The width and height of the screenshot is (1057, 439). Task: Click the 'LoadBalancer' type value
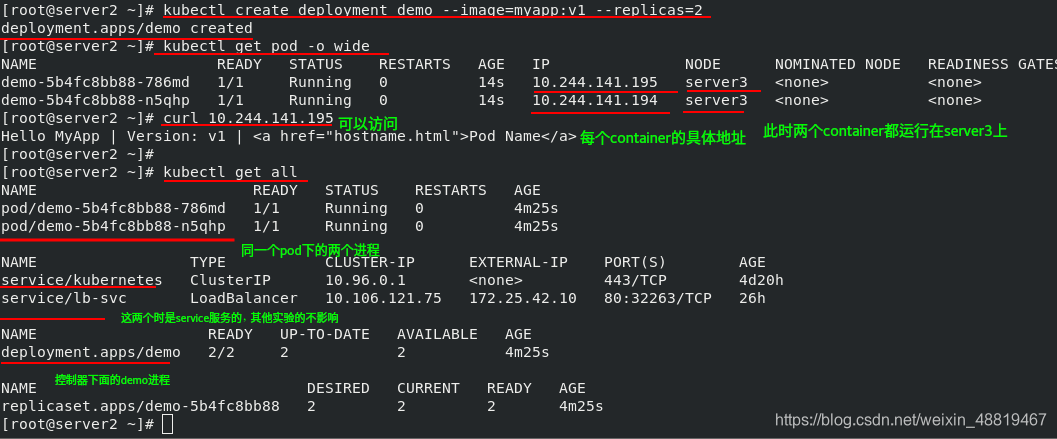click(x=243, y=298)
